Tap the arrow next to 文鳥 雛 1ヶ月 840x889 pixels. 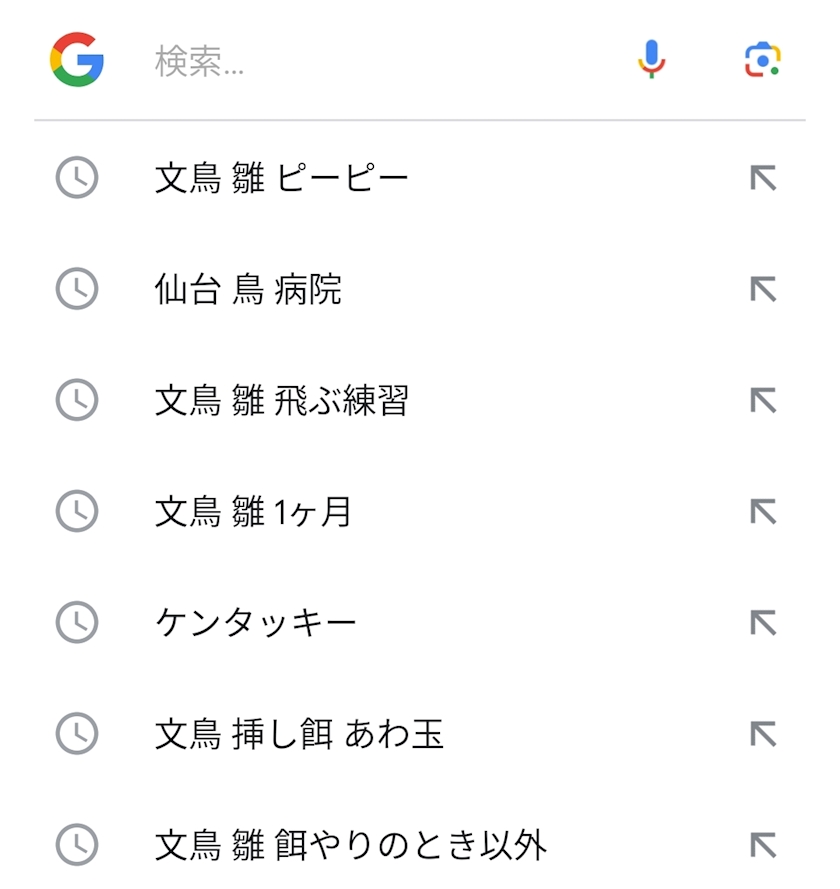(763, 511)
